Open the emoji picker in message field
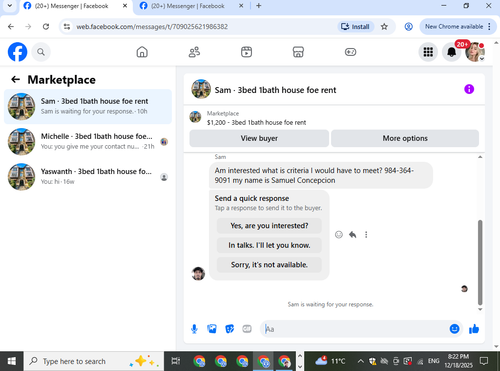500x371 pixels. click(454, 329)
